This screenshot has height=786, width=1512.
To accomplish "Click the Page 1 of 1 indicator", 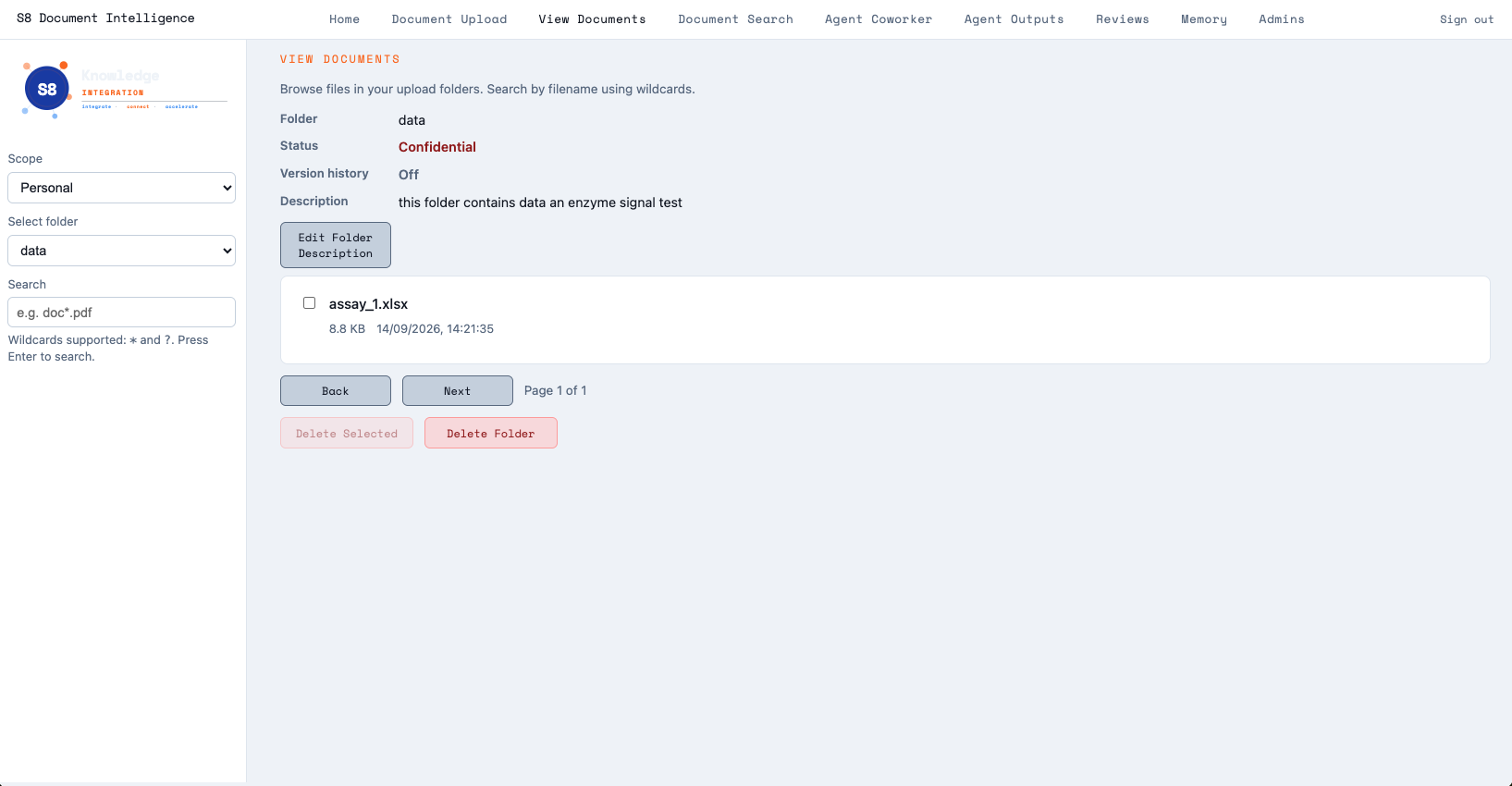I will click(x=556, y=390).
